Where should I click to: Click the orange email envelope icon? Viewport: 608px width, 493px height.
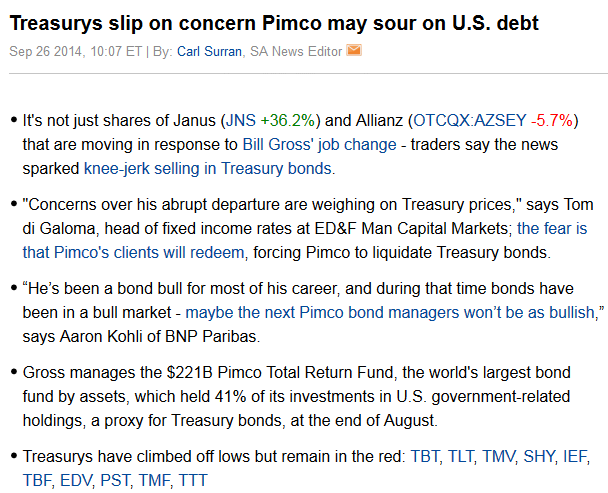coord(354,50)
